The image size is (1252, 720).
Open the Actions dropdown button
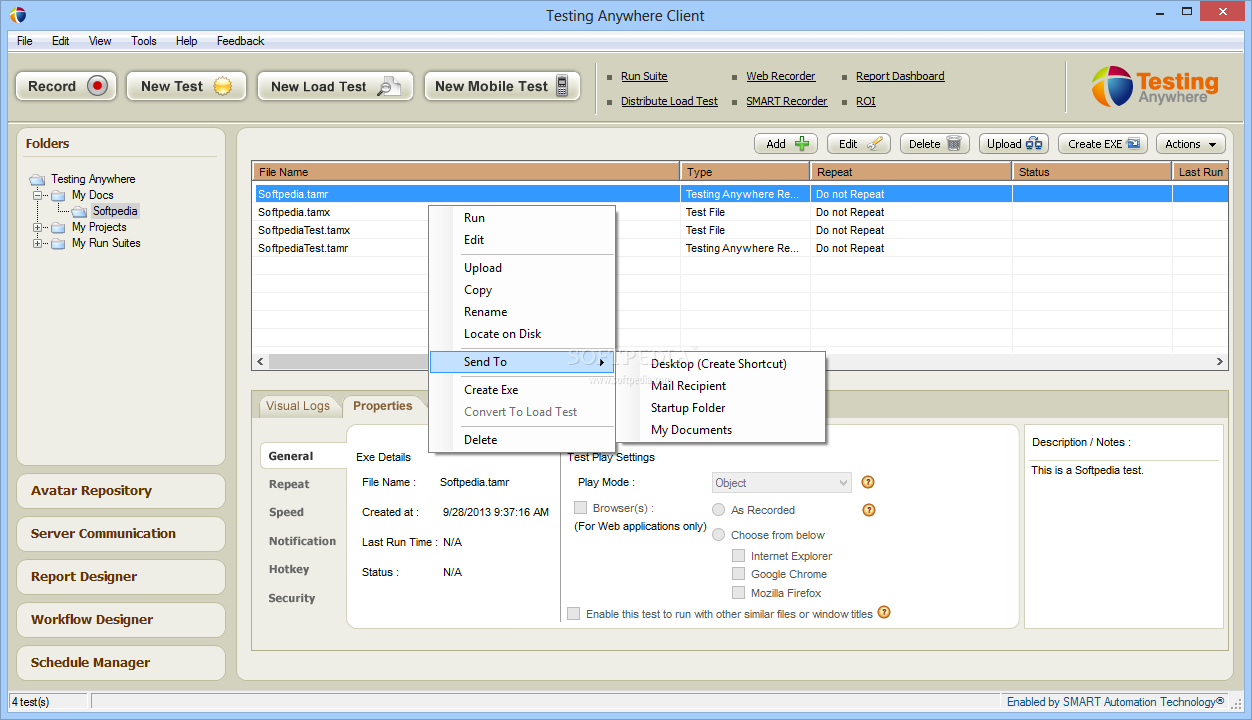[x=1191, y=144]
